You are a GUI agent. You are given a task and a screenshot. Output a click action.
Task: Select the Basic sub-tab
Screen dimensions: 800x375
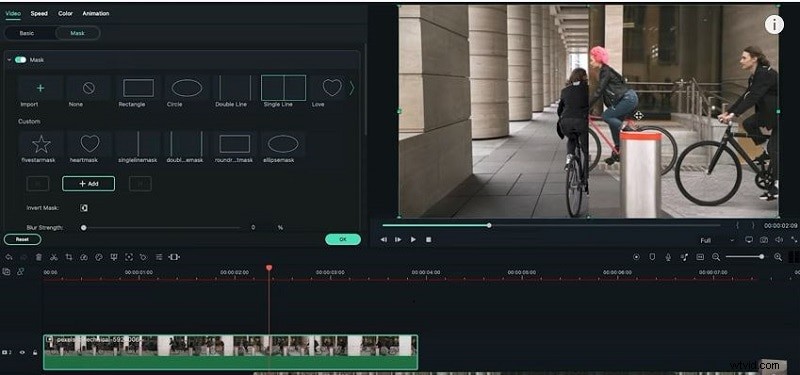point(27,33)
